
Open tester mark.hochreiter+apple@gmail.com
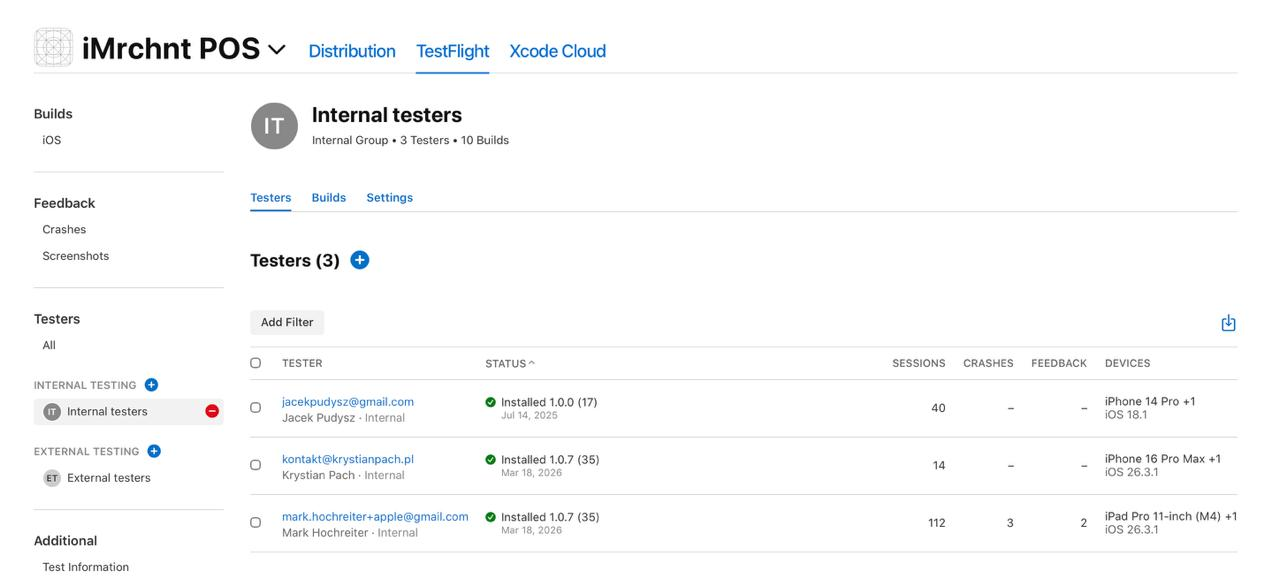coord(375,517)
